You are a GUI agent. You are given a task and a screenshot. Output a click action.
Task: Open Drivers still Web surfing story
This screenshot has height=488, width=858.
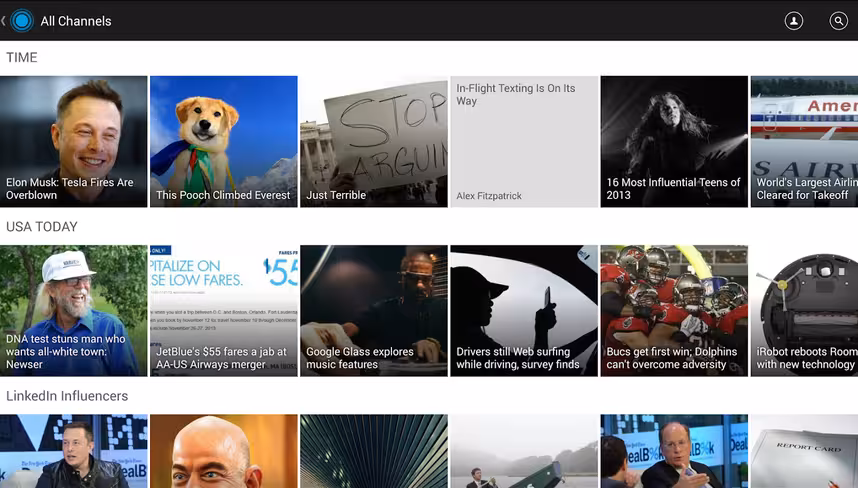coord(524,310)
